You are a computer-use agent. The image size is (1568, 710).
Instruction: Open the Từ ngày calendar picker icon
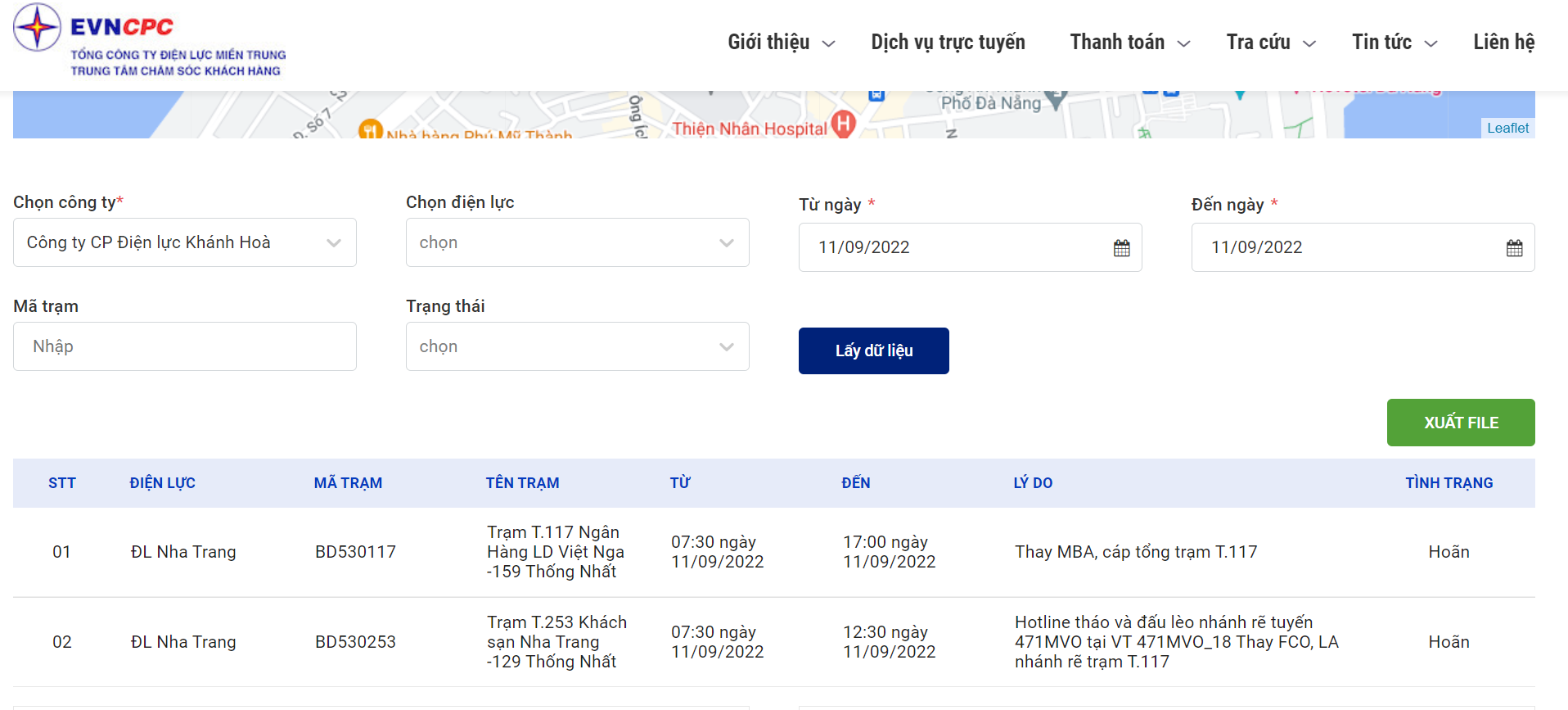pyautogui.click(x=1121, y=248)
